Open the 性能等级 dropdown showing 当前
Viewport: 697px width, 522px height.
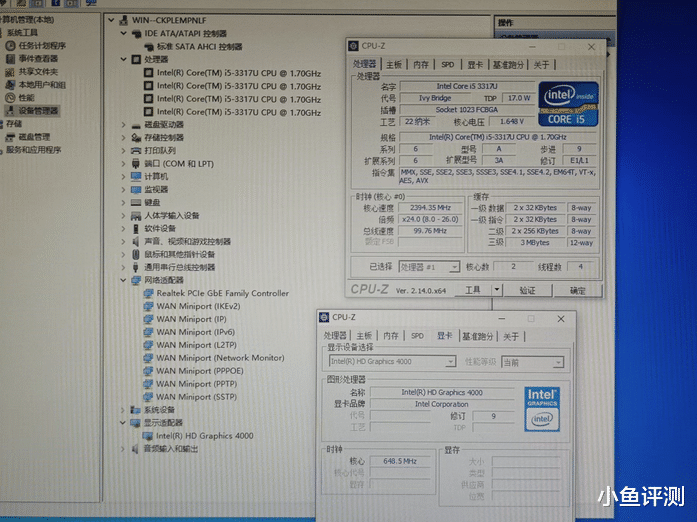pyautogui.click(x=558, y=363)
